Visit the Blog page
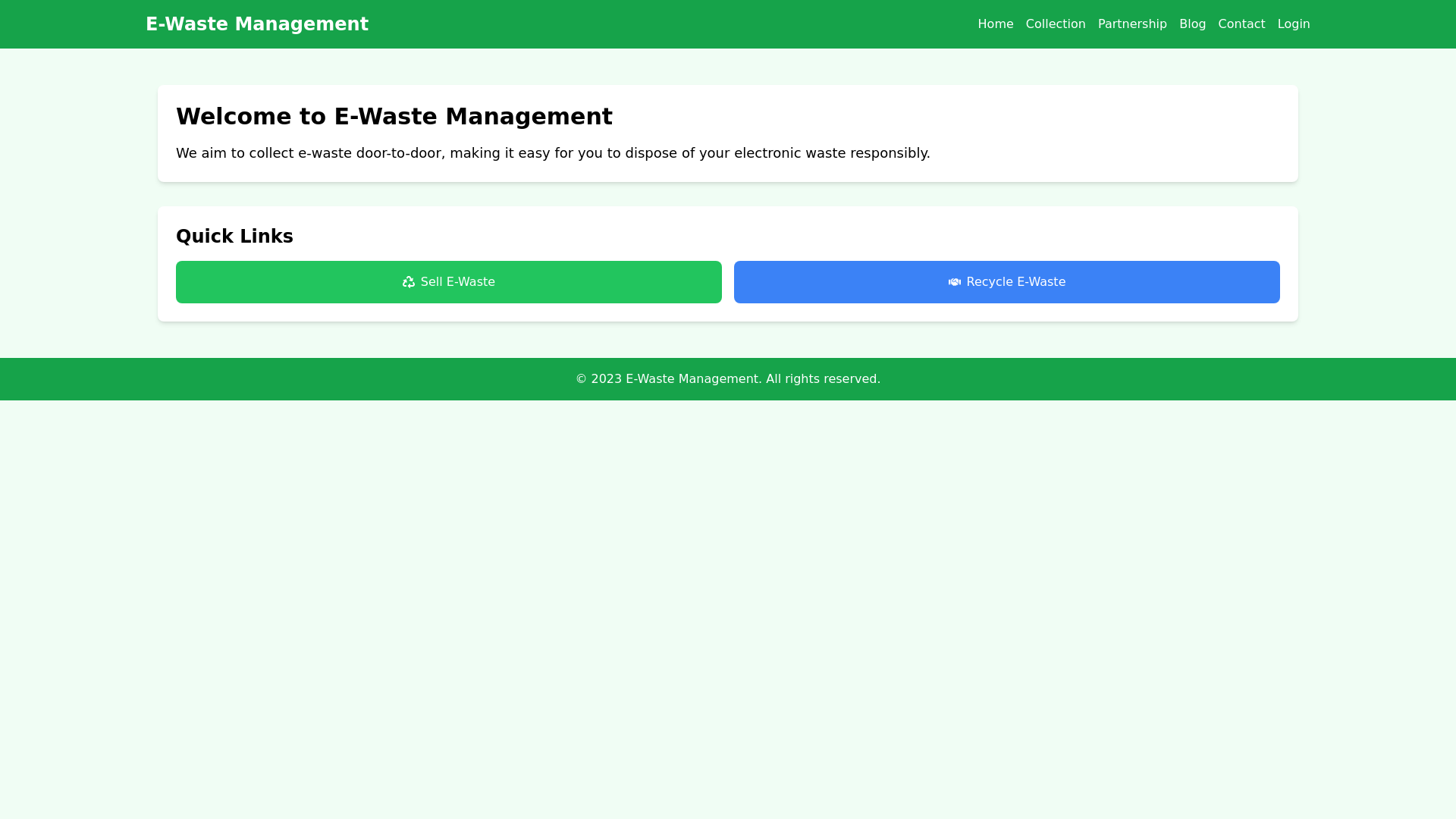The height and width of the screenshot is (819, 1456). click(1192, 24)
